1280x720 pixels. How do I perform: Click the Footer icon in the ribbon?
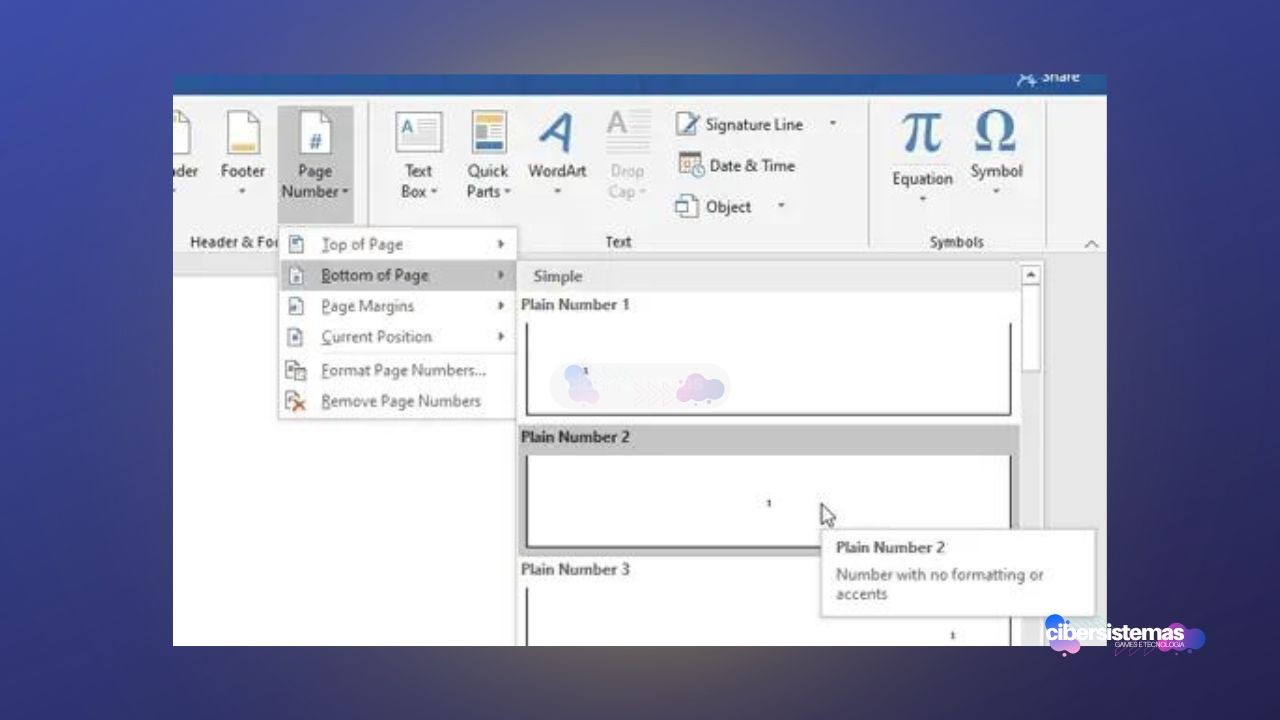pyautogui.click(x=243, y=135)
